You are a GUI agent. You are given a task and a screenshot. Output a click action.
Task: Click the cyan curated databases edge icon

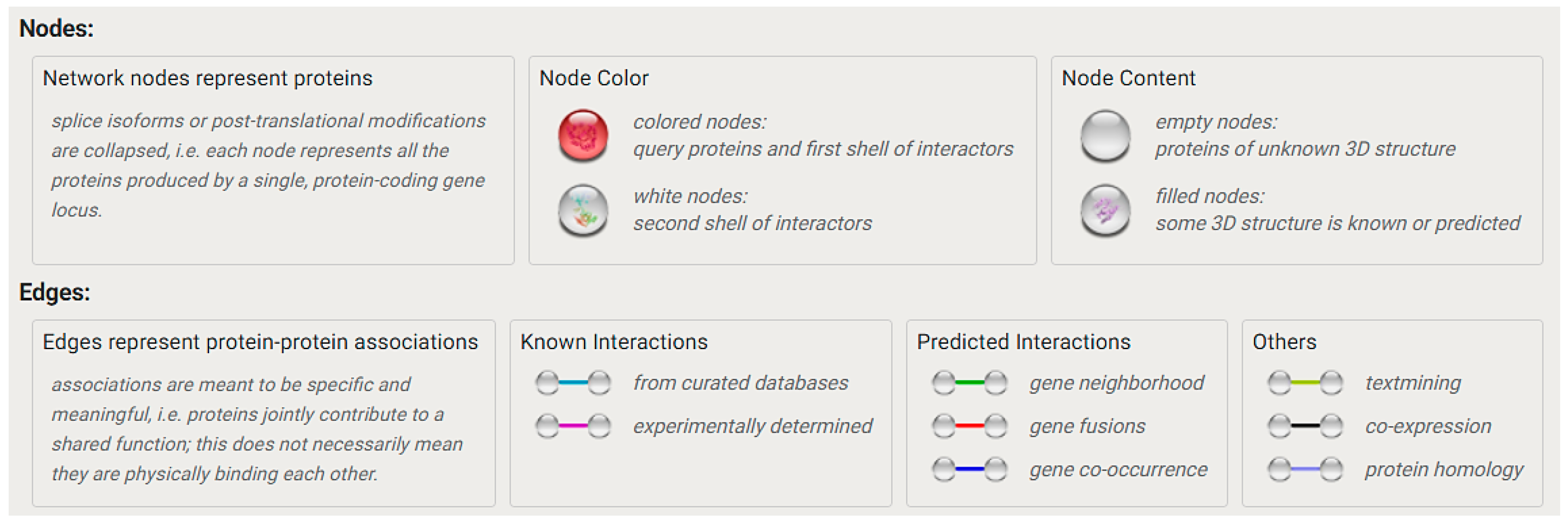(x=573, y=383)
